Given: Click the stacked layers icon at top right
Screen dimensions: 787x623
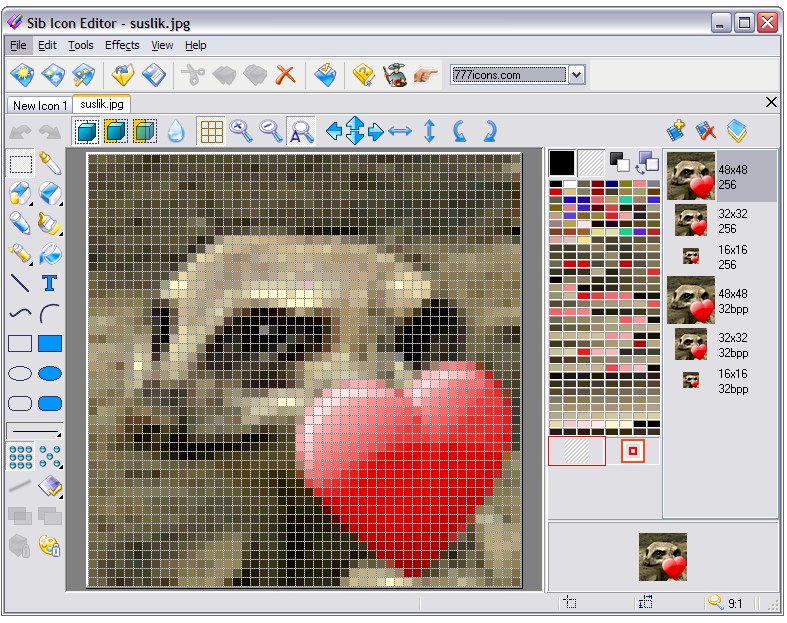Looking at the screenshot, I should tap(736, 132).
